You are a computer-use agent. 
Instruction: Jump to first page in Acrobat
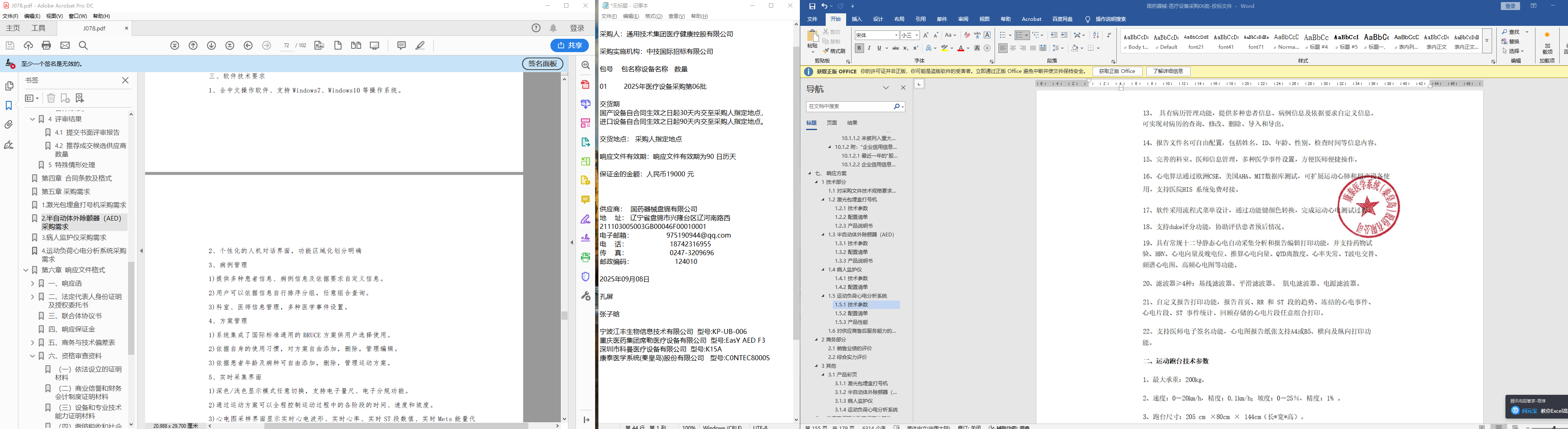(x=175, y=45)
